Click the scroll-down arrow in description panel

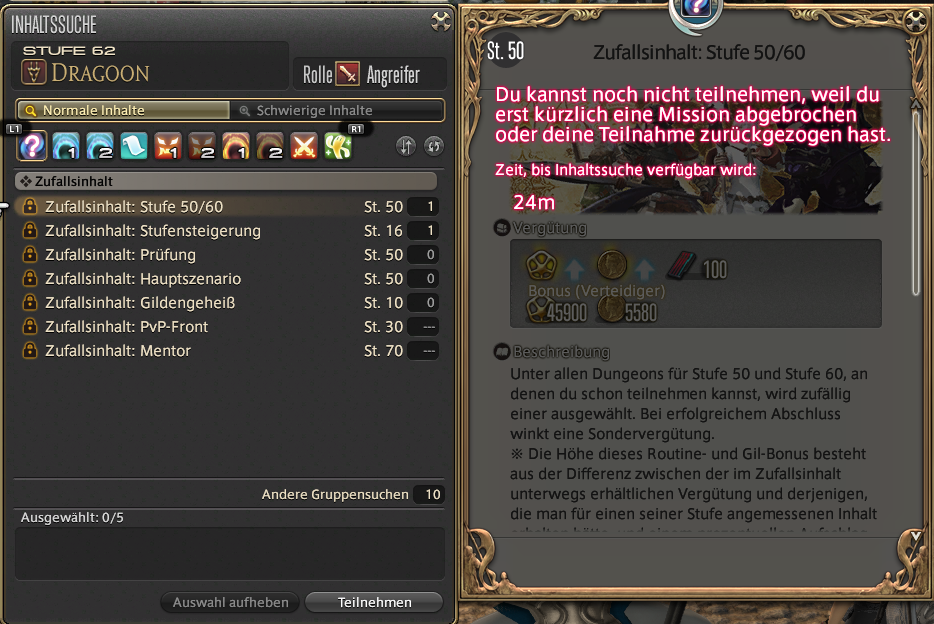(916, 536)
